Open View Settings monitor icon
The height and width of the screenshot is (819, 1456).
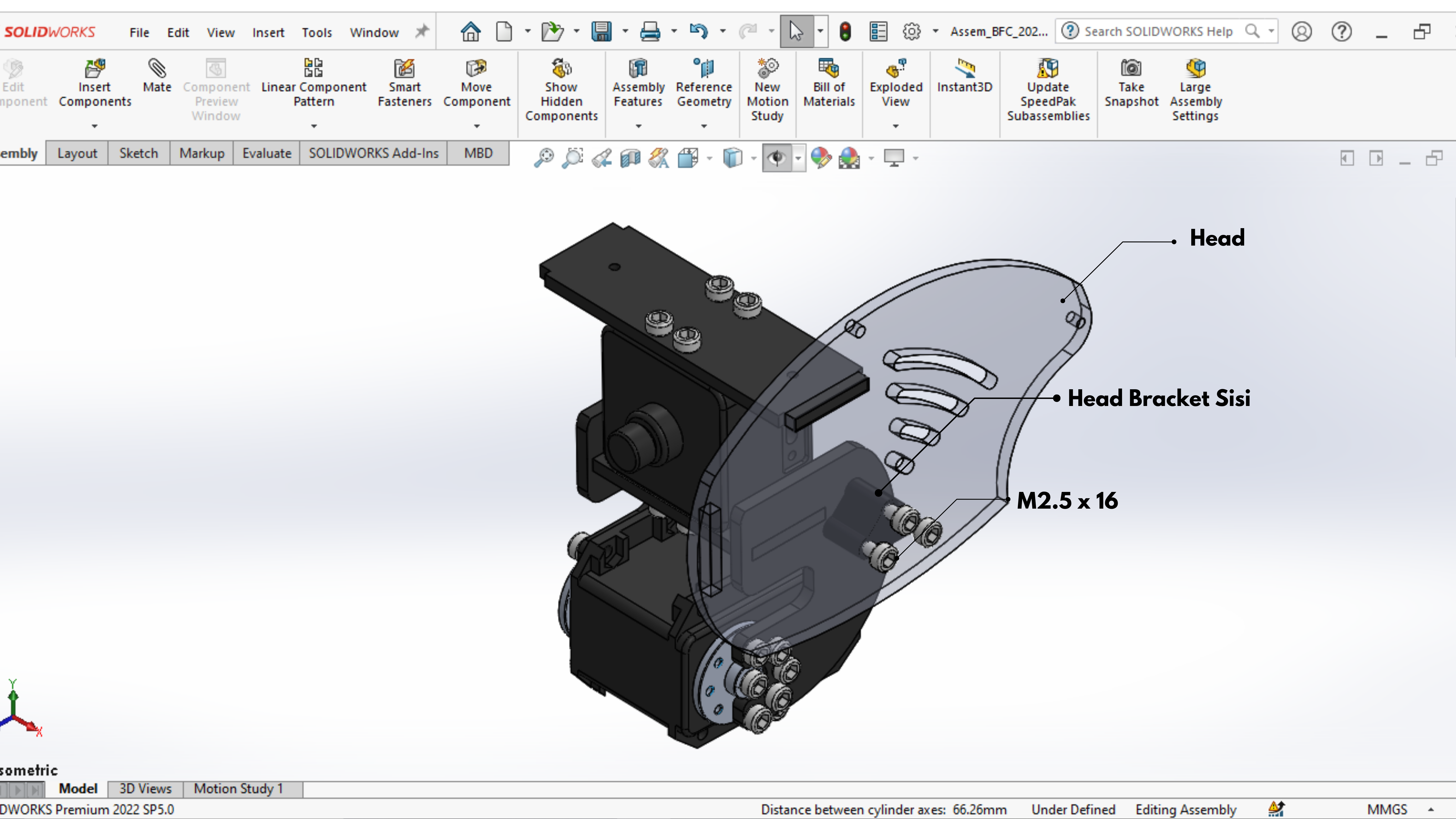[894, 158]
